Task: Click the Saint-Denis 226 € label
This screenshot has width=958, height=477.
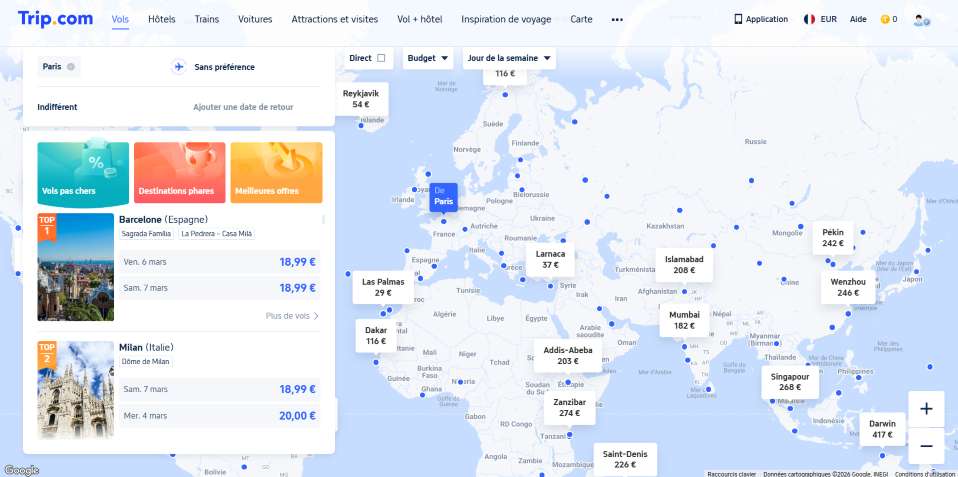Action: [625, 459]
